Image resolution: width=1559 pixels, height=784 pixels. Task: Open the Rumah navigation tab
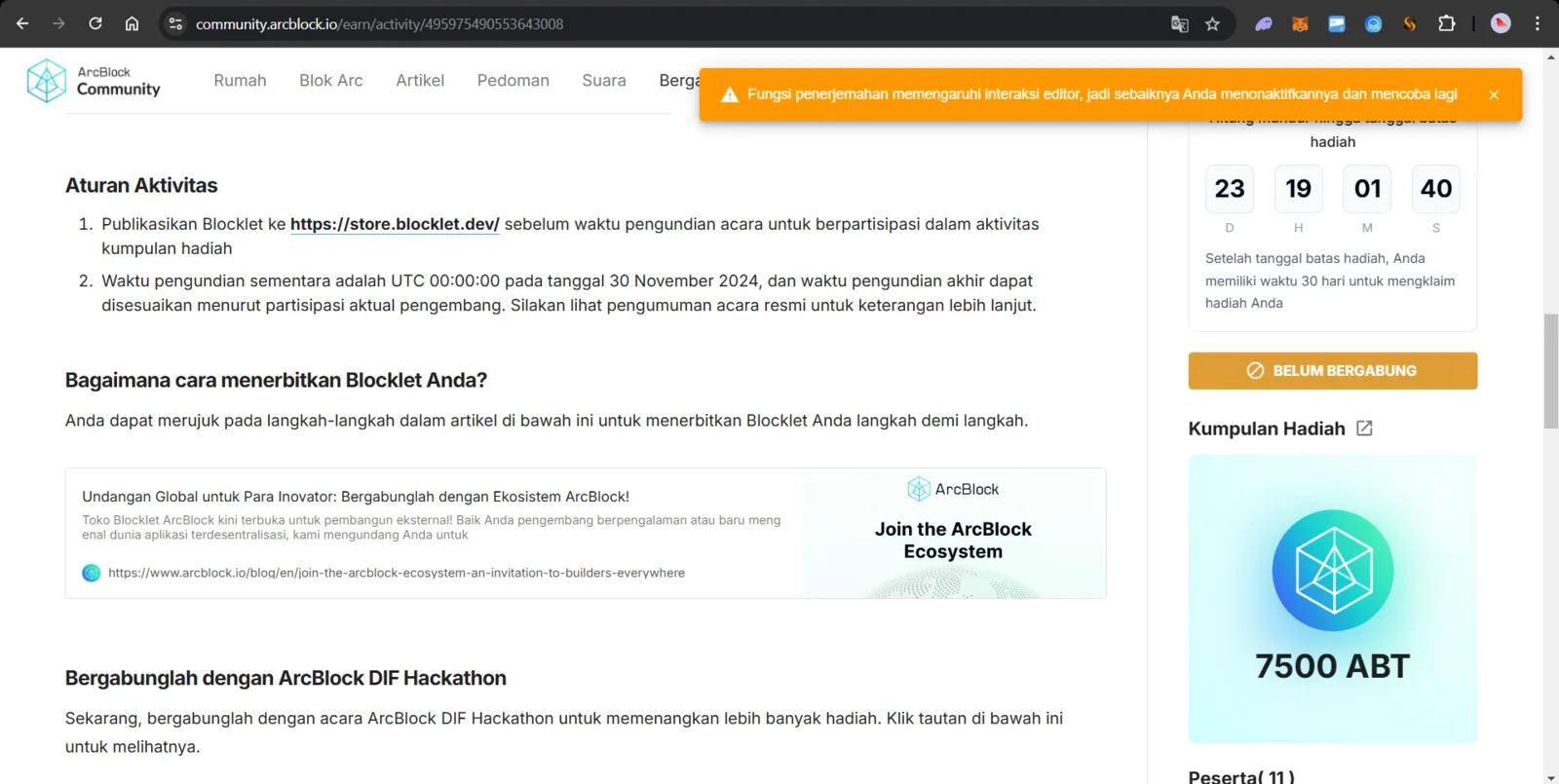click(240, 81)
